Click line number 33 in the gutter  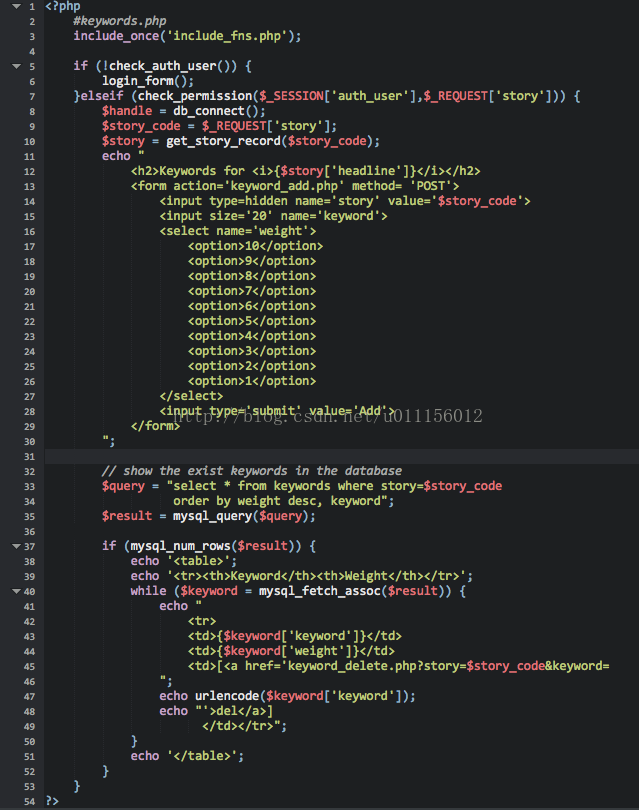tap(29, 487)
